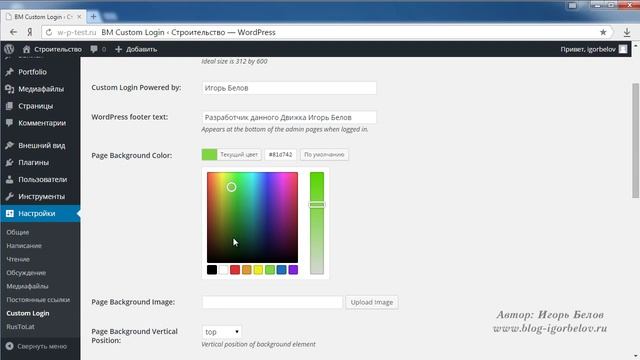
Task: Click the Добавить plus icon
Action: [119, 49]
